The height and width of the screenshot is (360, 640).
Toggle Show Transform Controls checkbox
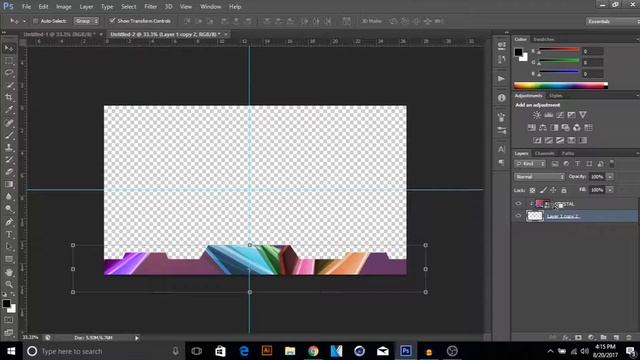(x=112, y=20)
